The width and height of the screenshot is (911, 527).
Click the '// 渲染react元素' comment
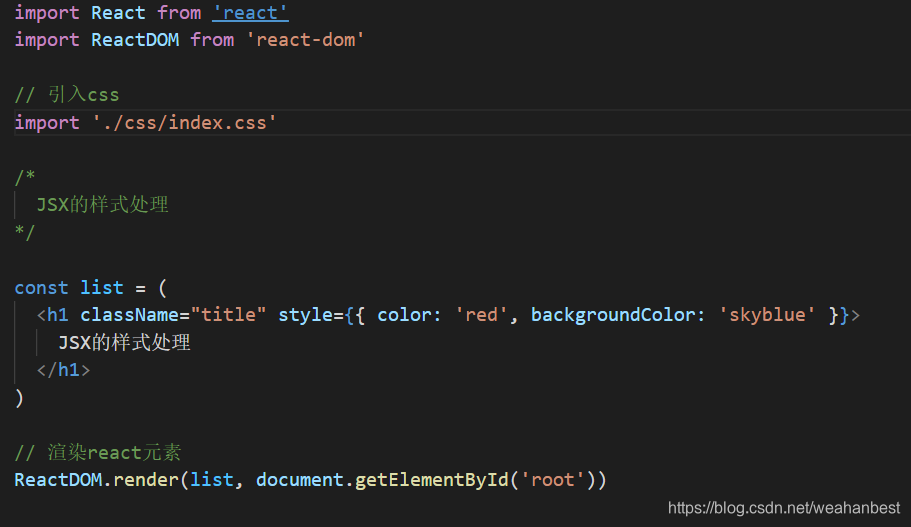click(x=98, y=452)
